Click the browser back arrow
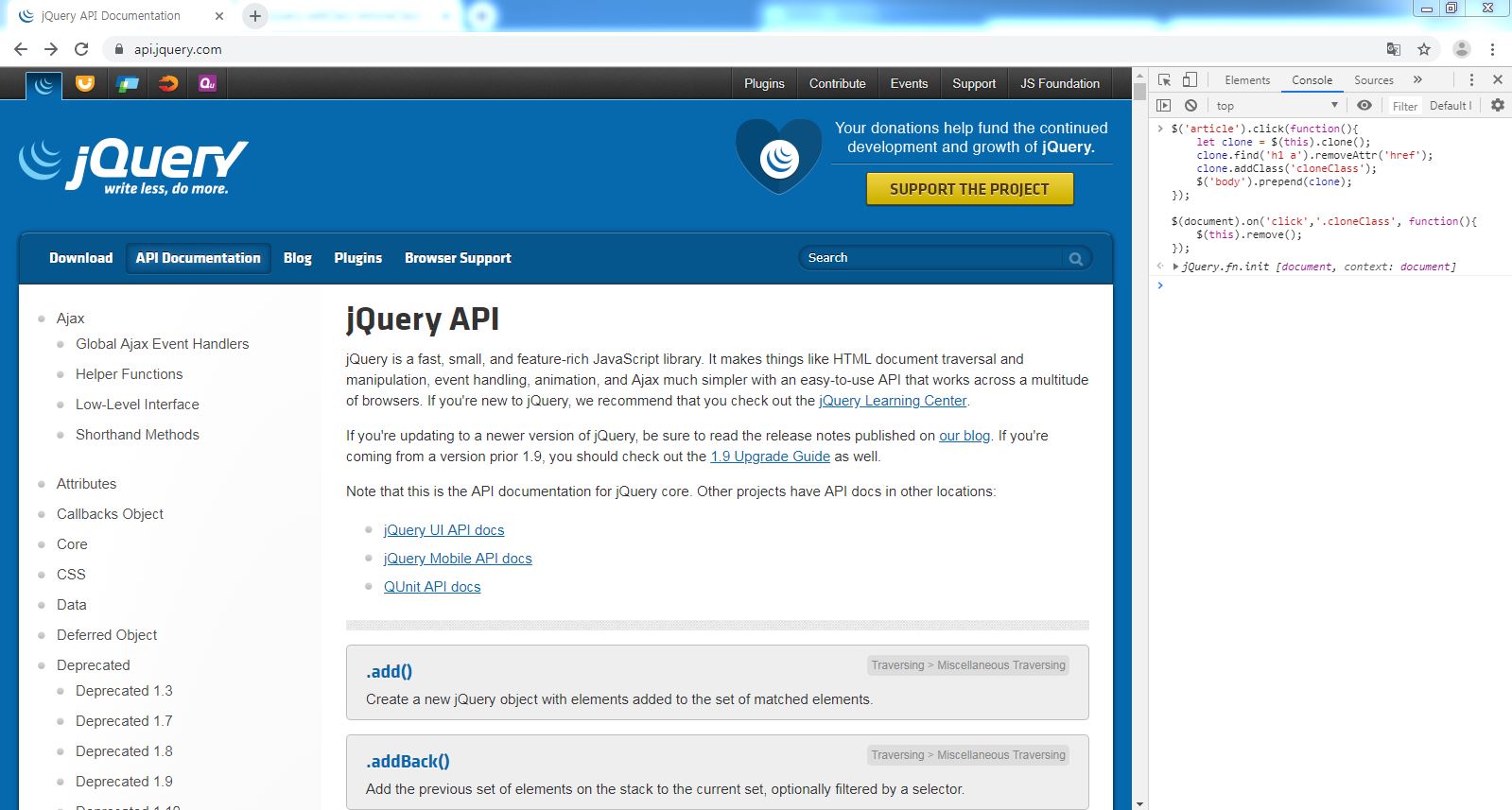 tap(21, 49)
